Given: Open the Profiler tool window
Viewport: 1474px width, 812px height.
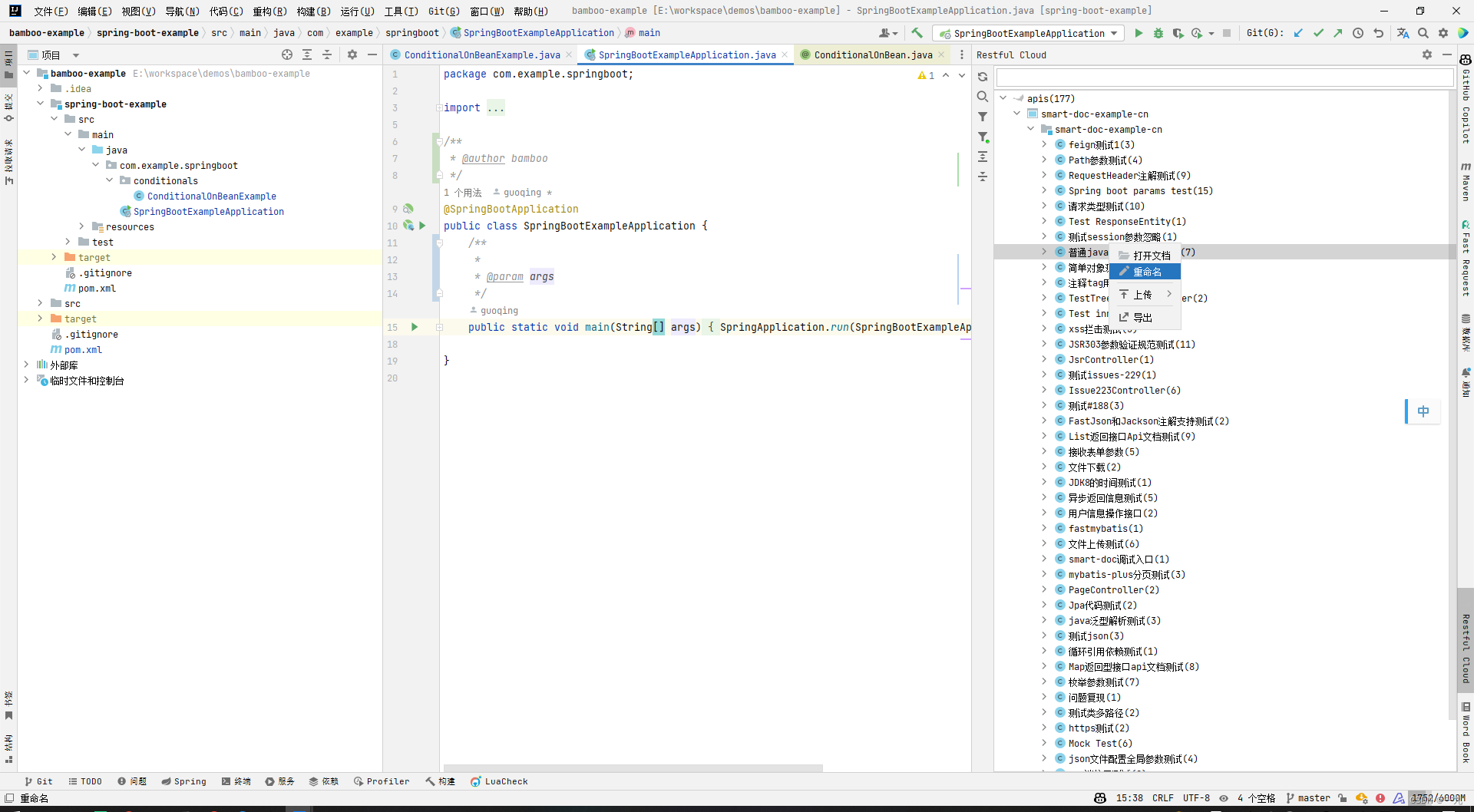Looking at the screenshot, I should tap(382, 781).
